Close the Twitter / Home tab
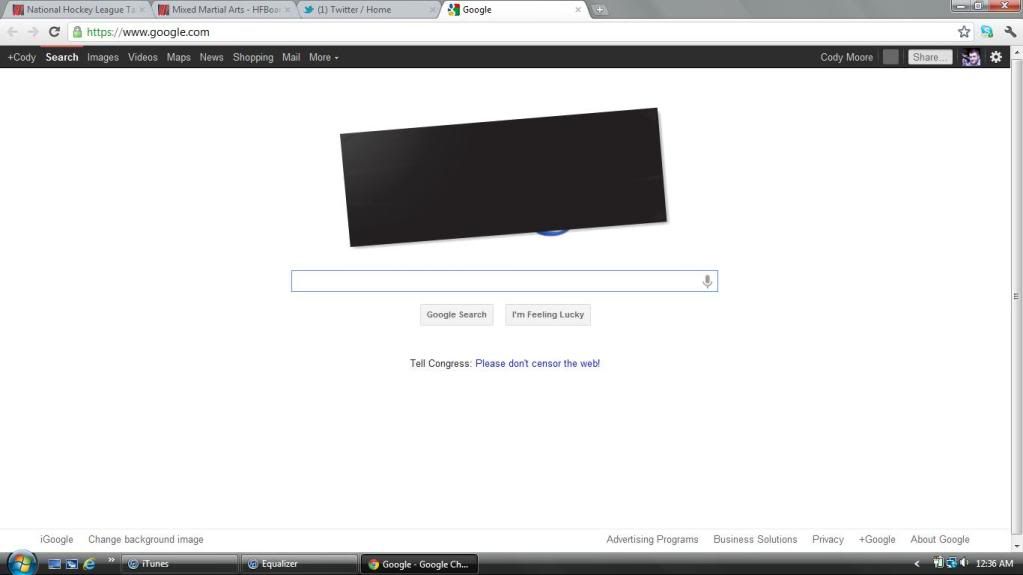Screen dimensions: 1023x575 point(433,10)
